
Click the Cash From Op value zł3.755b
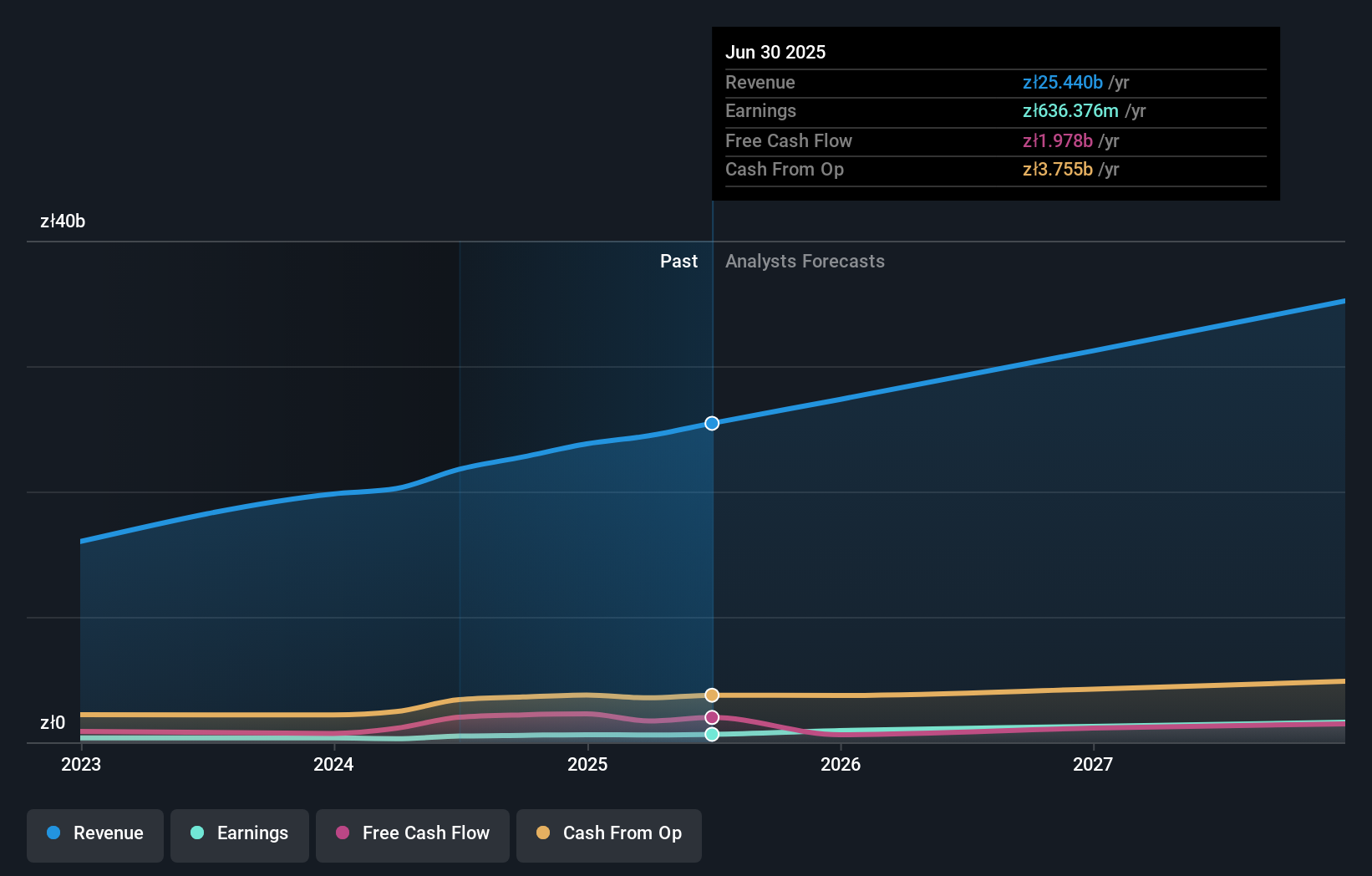coord(1058,169)
